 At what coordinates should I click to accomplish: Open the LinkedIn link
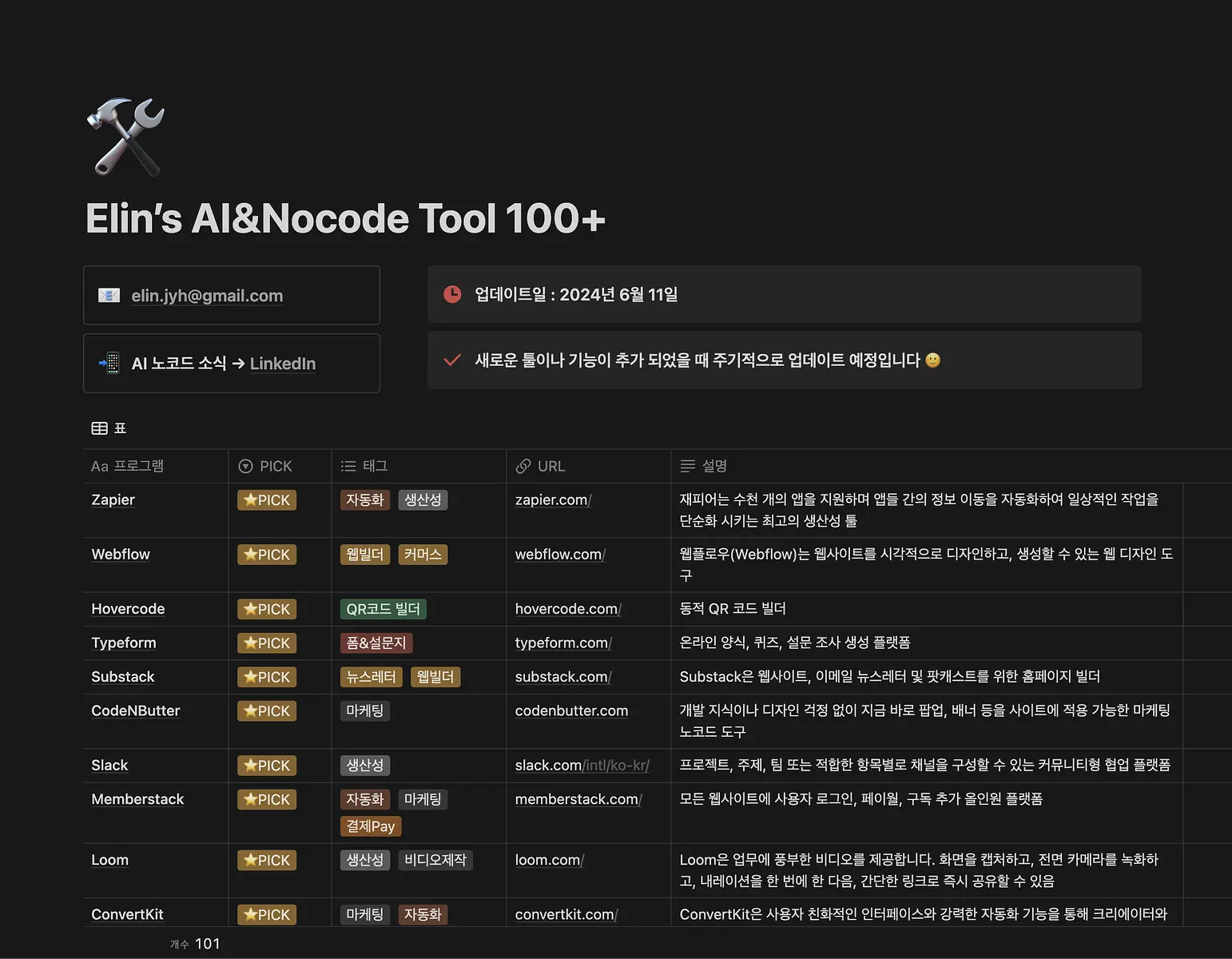tap(283, 364)
